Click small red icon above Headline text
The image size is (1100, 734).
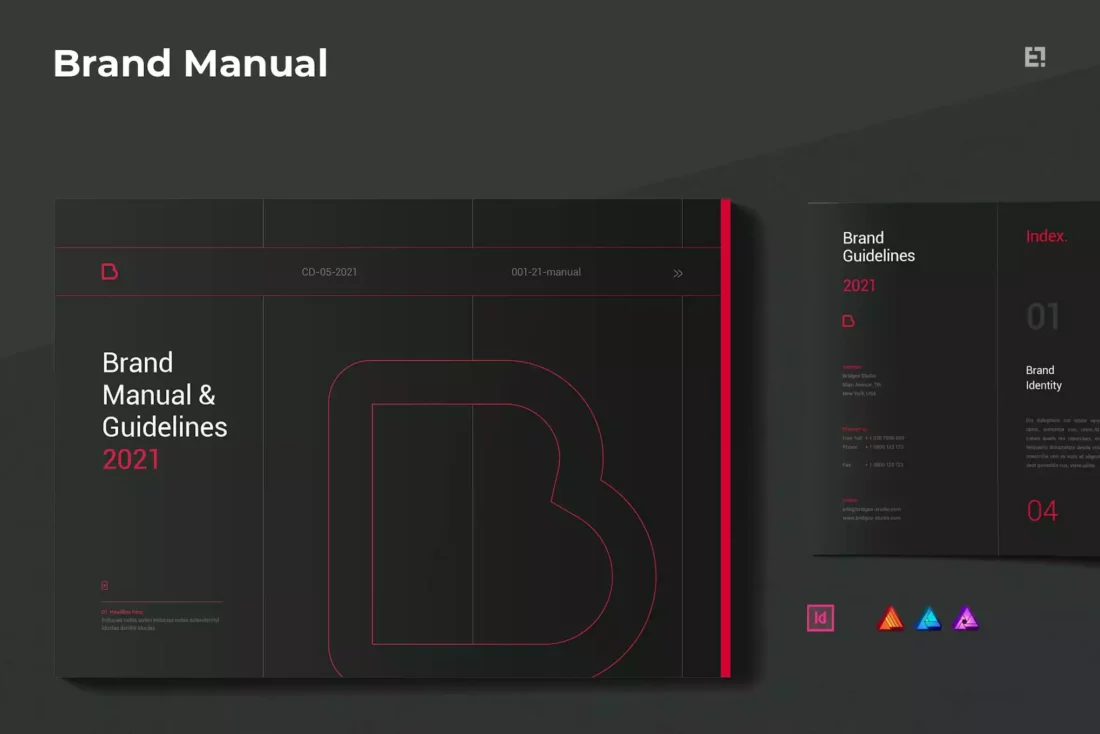point(105,586)
